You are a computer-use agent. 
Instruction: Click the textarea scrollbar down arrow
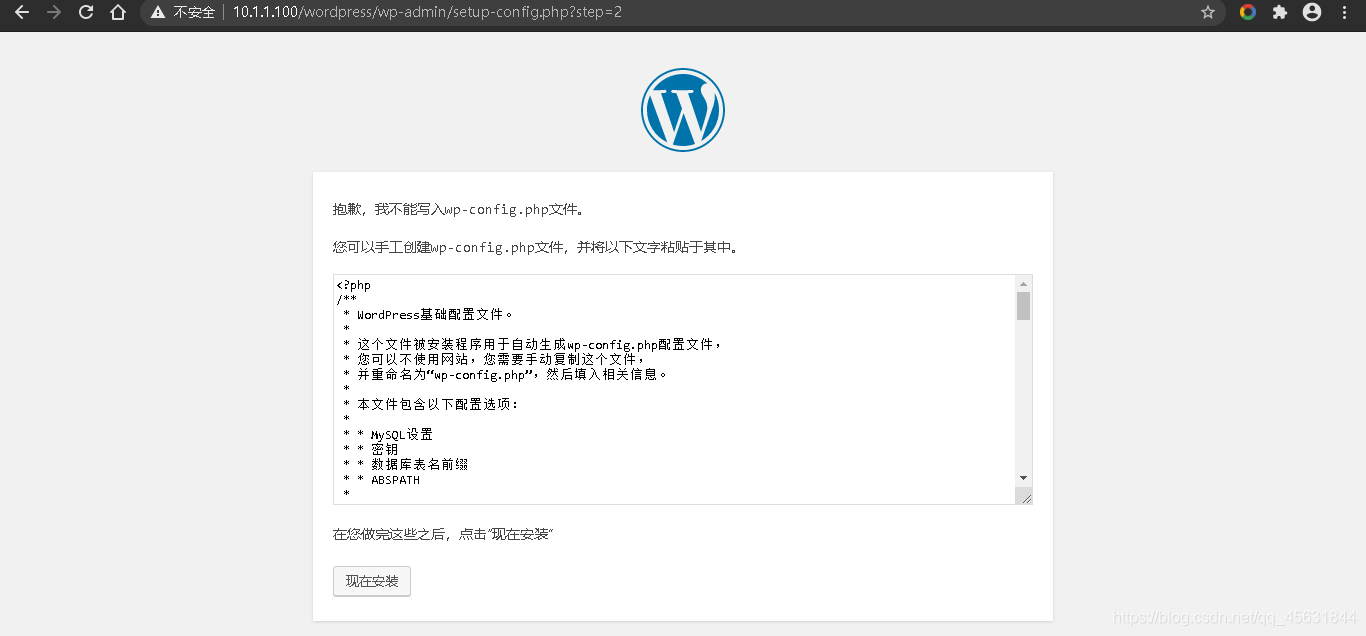click(x=1023, y=478)
